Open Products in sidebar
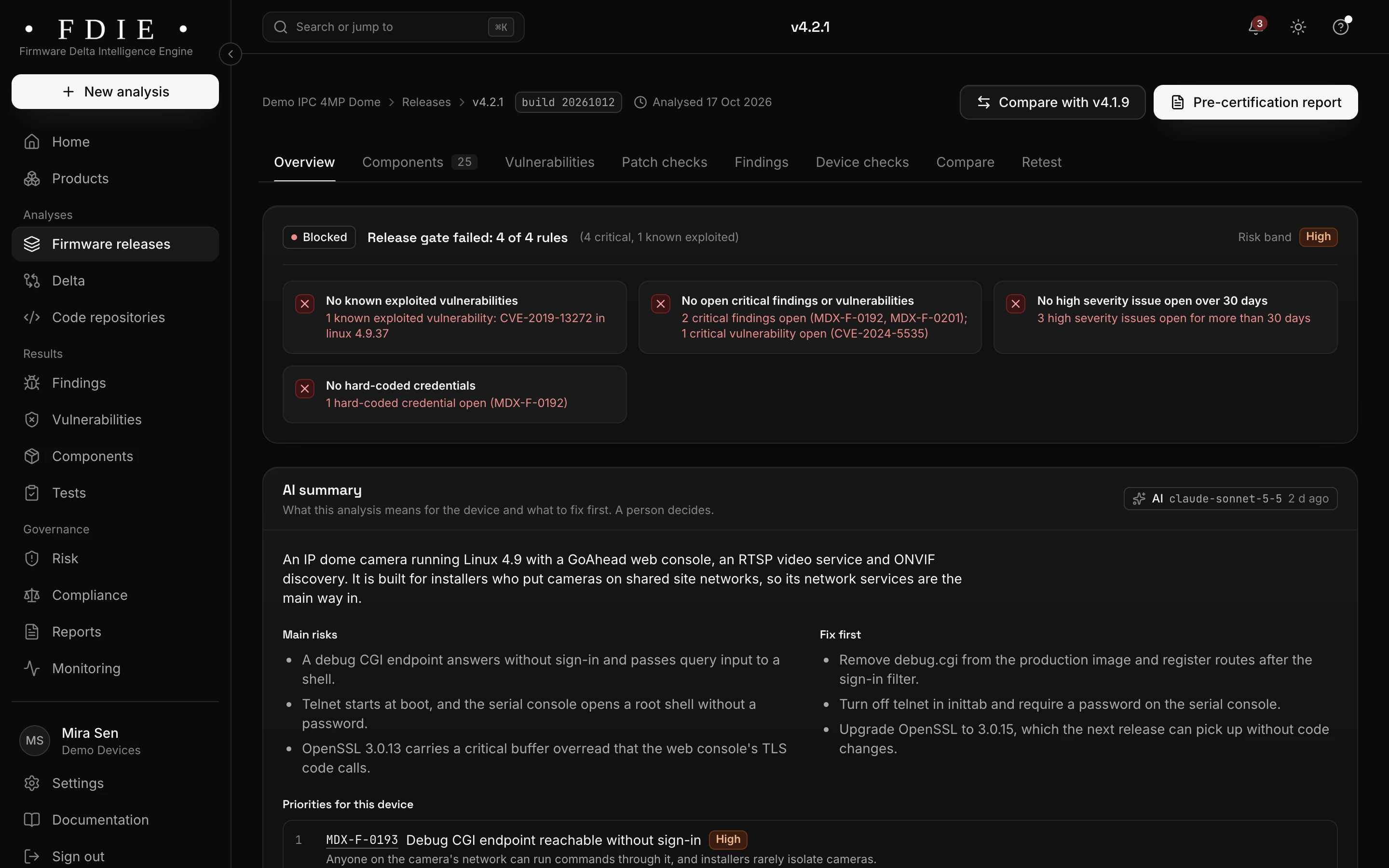 [115, 178]
